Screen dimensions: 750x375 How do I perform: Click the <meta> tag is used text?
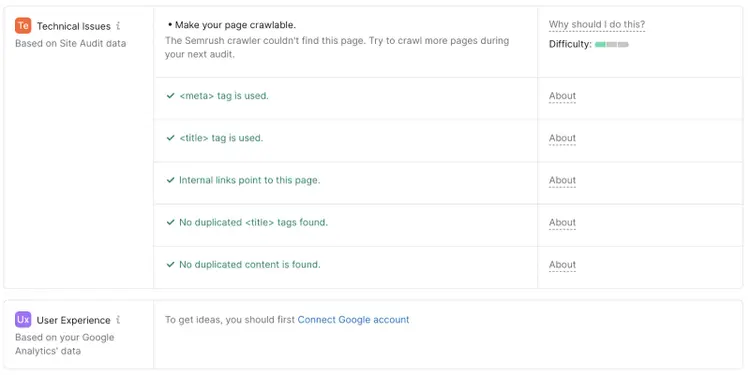(224, 96)
